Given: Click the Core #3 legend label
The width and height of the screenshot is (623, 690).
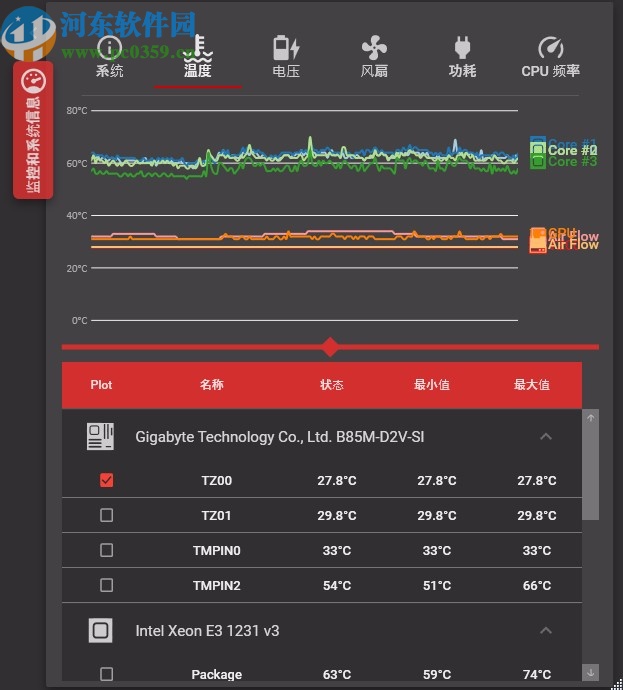Looking at the screenshot, I should click(573, 161).
